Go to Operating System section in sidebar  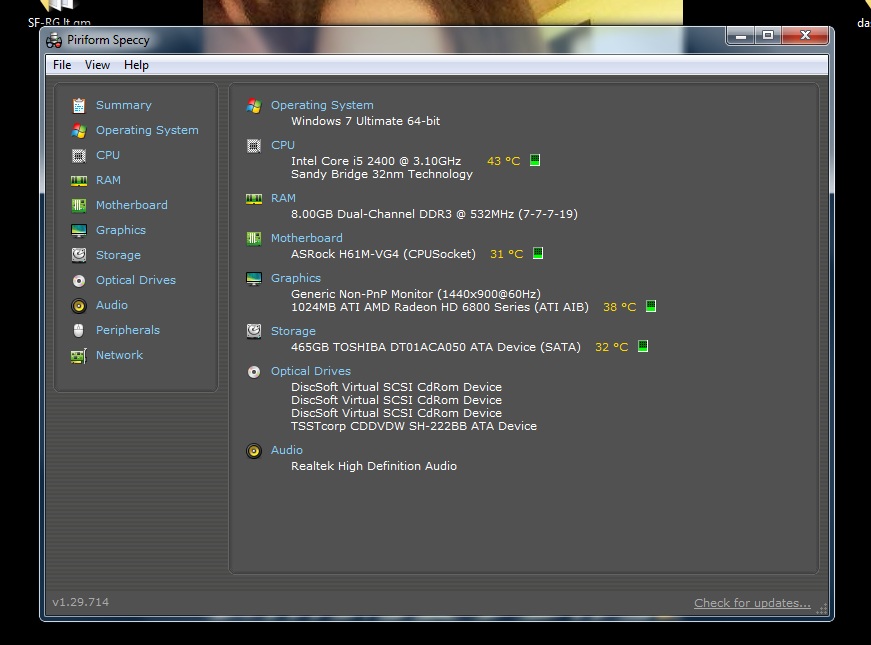click(147, 130)
